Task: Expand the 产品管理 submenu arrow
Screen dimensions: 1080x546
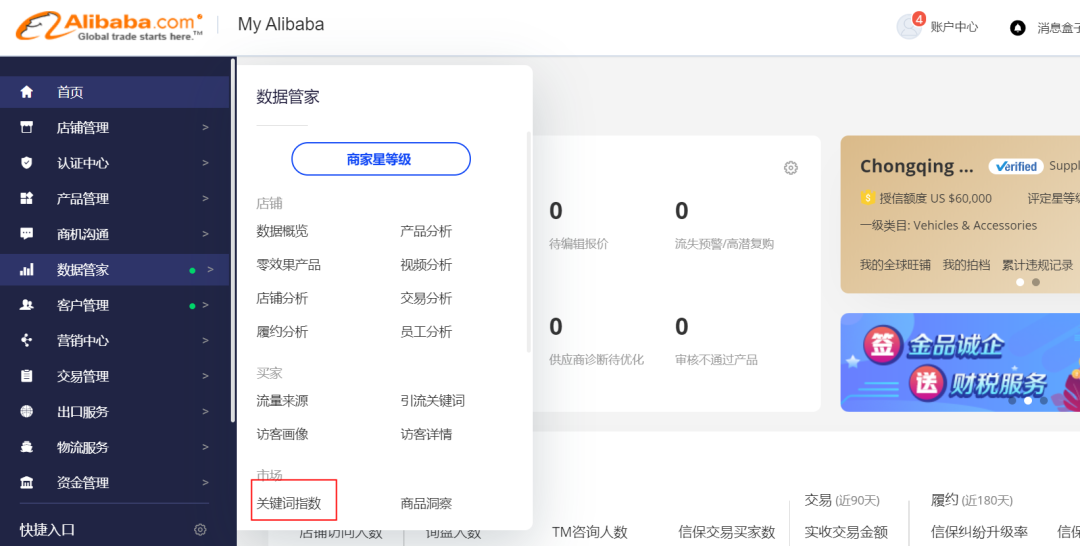Action: [x=205, y=198]
